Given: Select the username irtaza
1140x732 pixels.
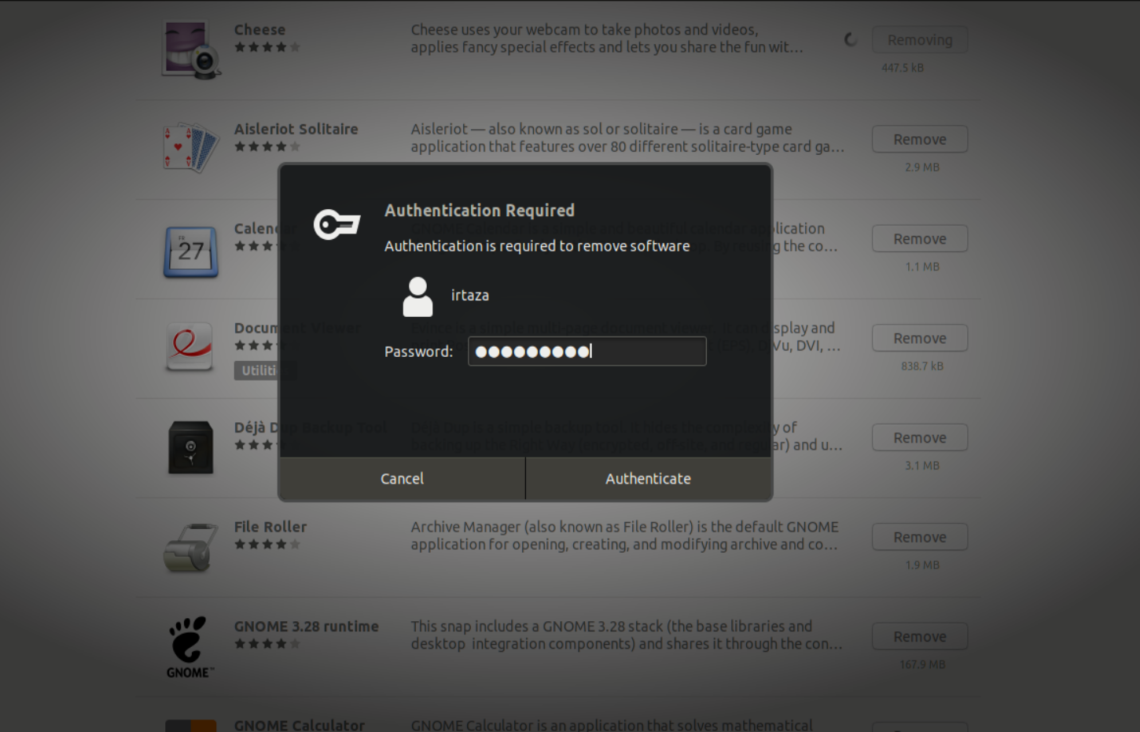Looking at the screenshot, I should tap(470, 295).
